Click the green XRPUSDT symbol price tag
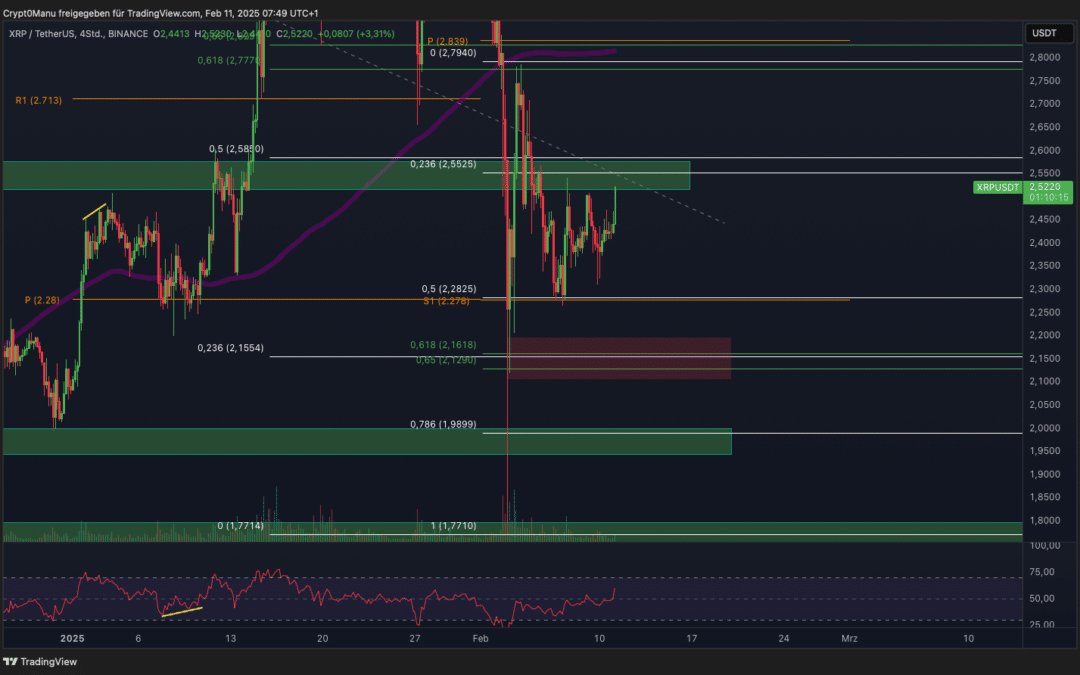The height and width of the screenshot is (675, 1080). 997,187
